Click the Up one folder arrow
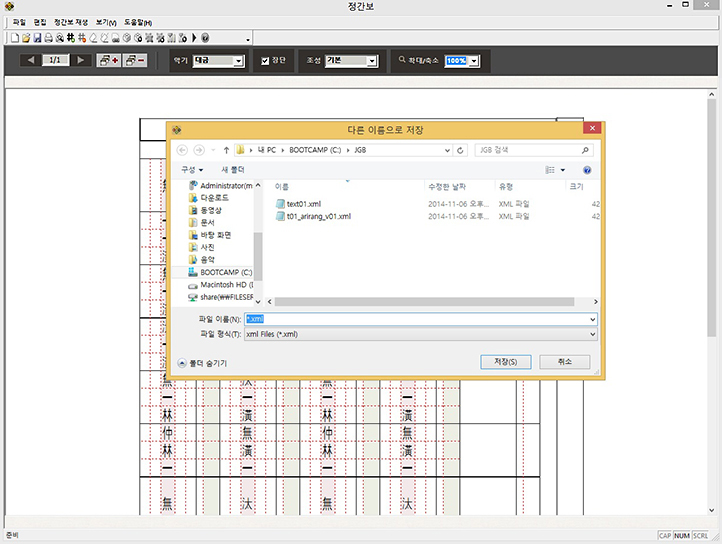 point(226,150)
